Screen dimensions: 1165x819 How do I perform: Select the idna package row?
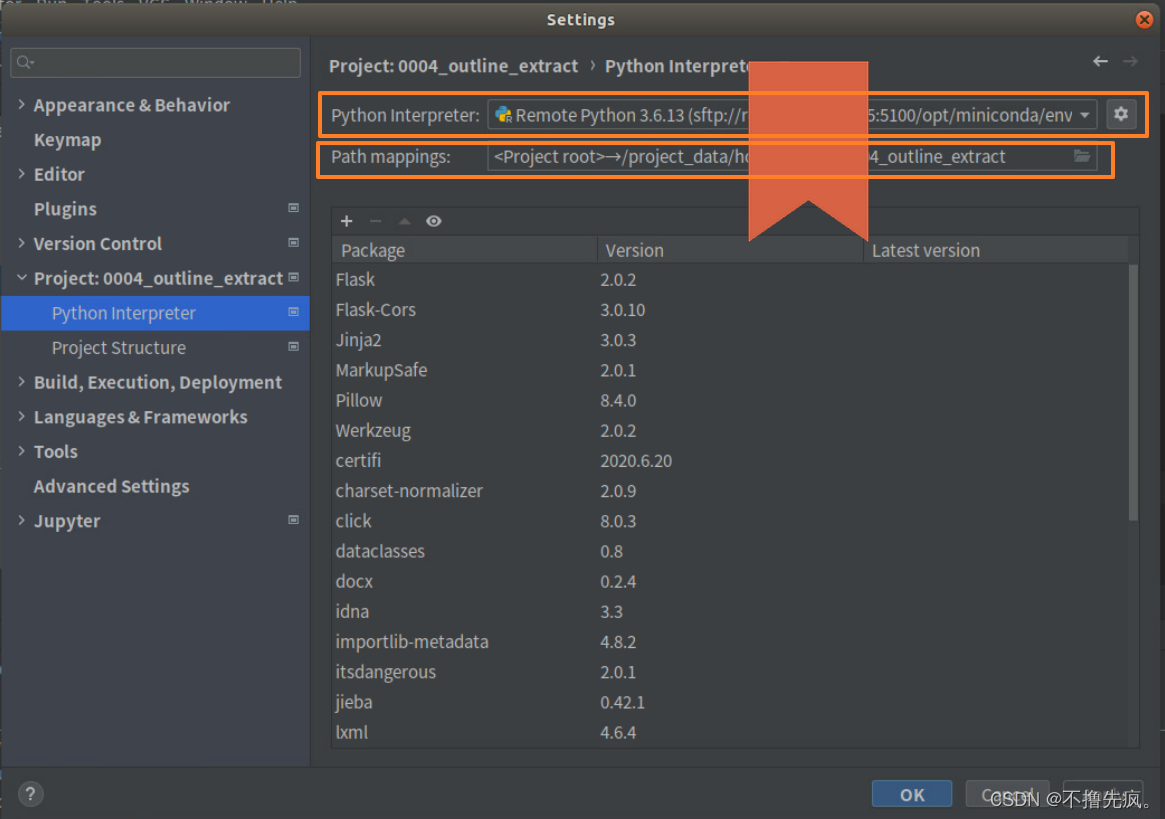coord(730,612)
